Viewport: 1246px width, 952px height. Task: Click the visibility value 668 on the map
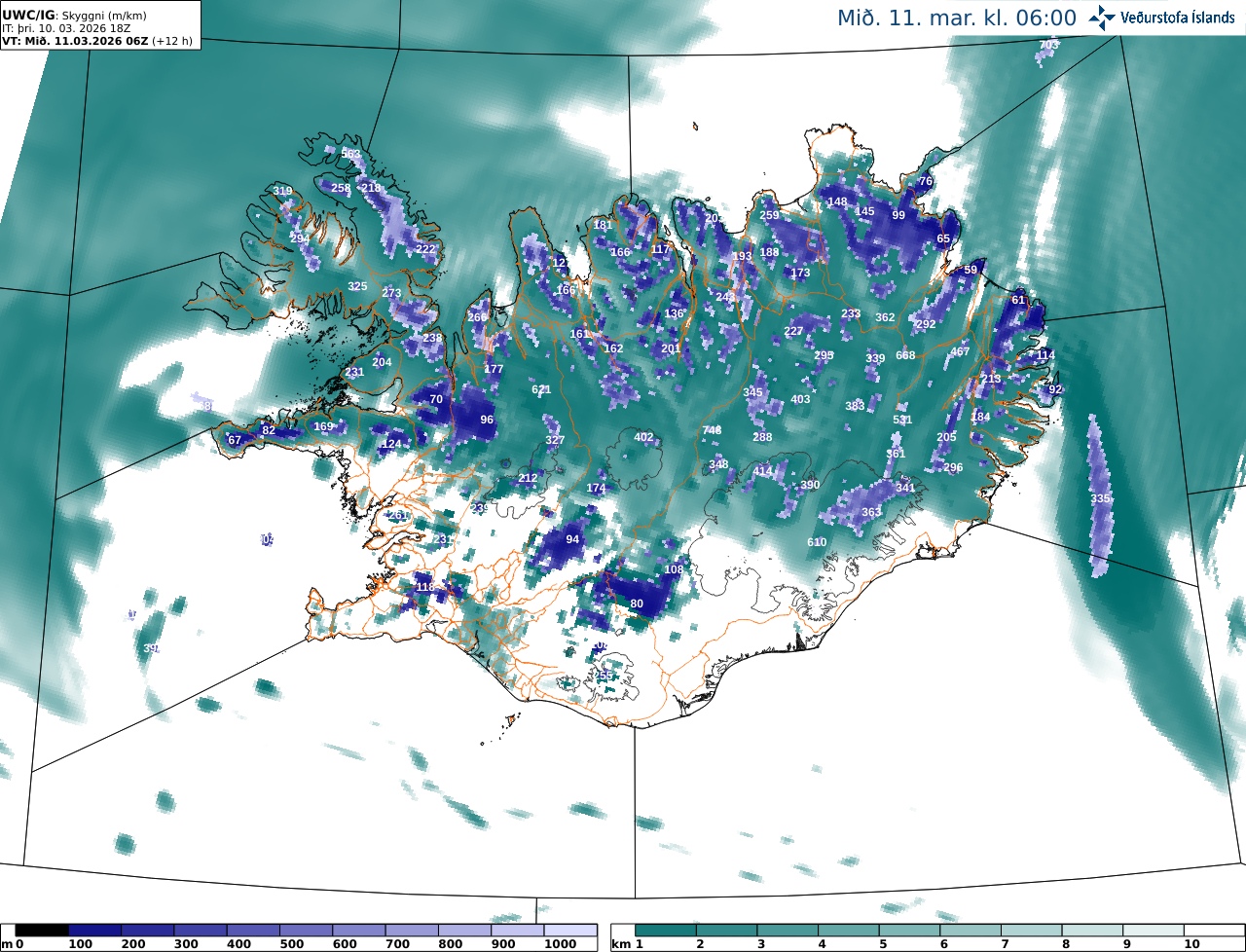point(905,355)
